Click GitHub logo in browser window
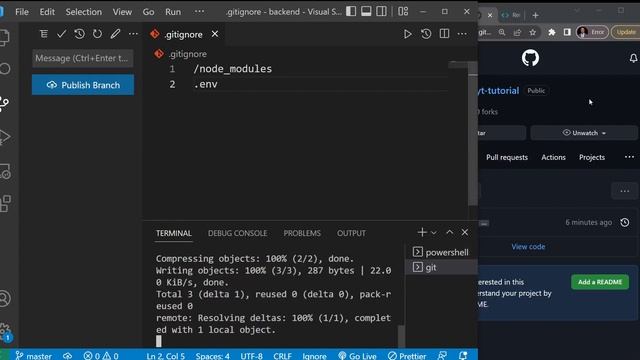Viewport: 640px width, 360px height. tap(530, 58)
